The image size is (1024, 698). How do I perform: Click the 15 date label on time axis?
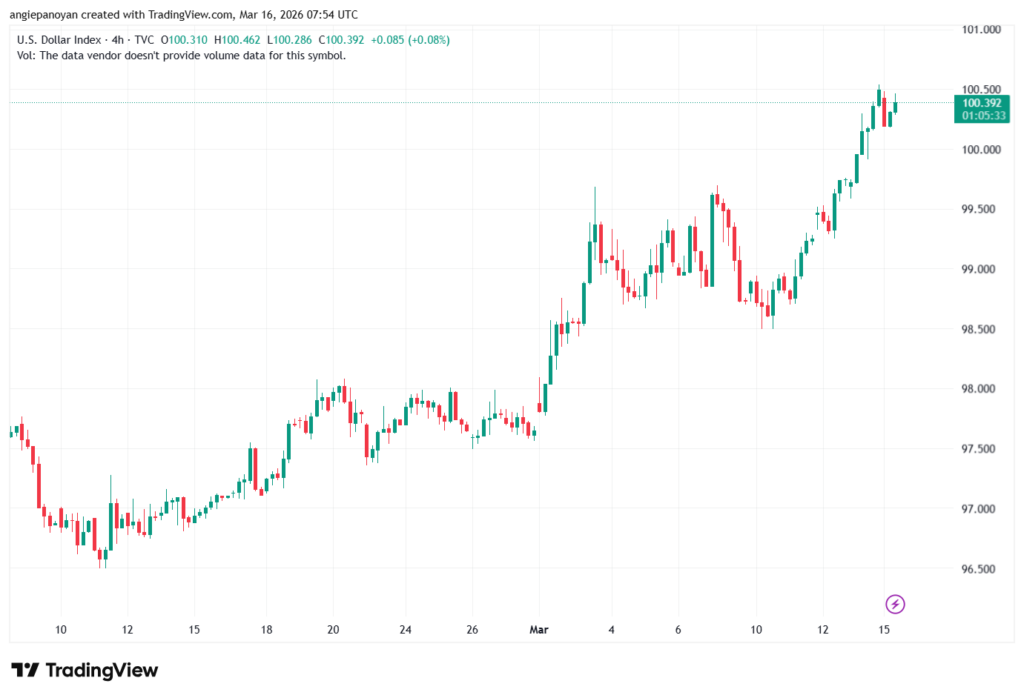click(884, 630)
